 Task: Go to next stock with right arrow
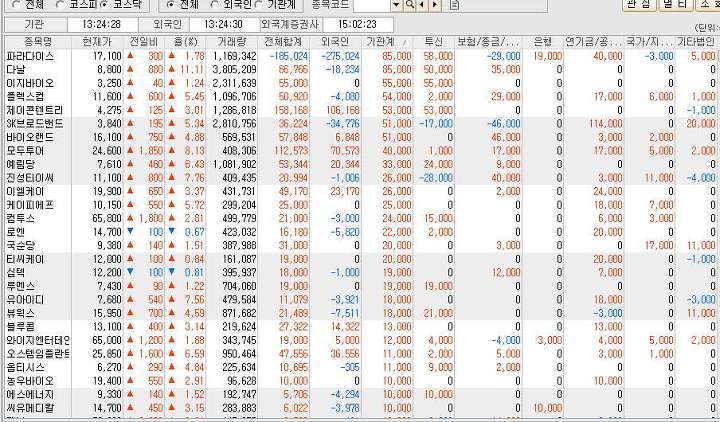pos(435,5)
